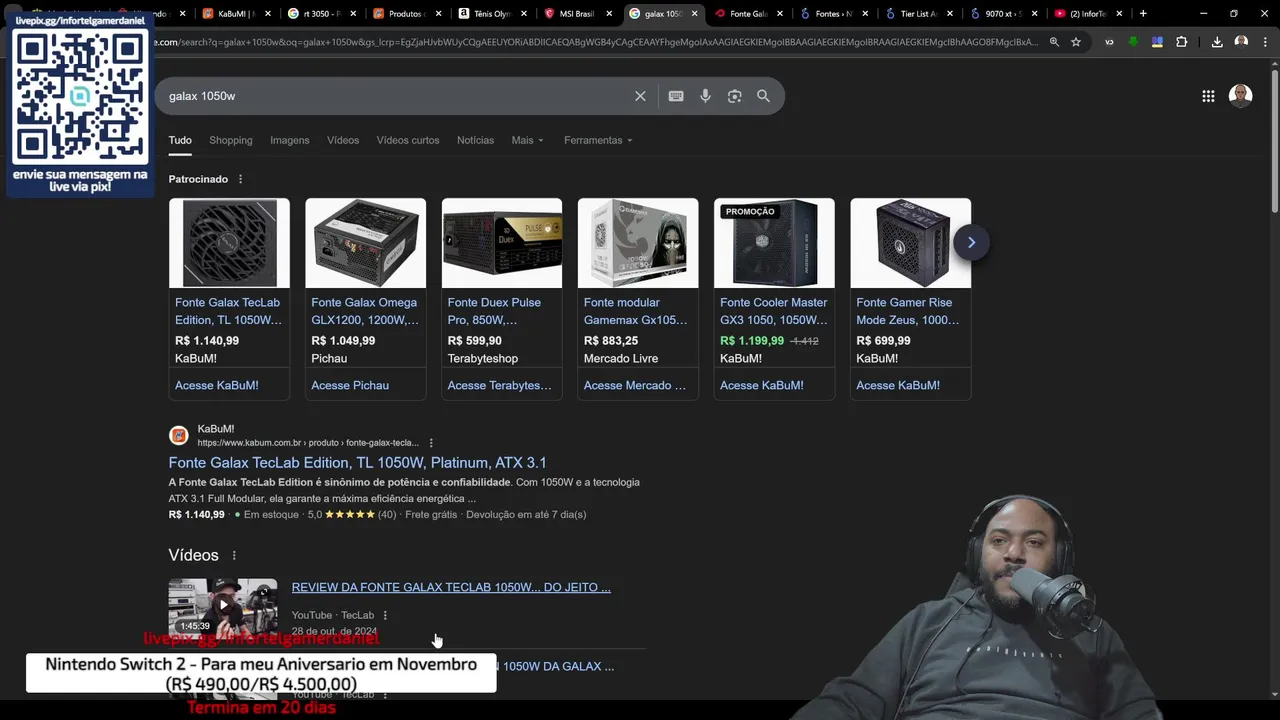Switch to the Notícias tab
This screenshot has height=720, width=1280.
475,140
